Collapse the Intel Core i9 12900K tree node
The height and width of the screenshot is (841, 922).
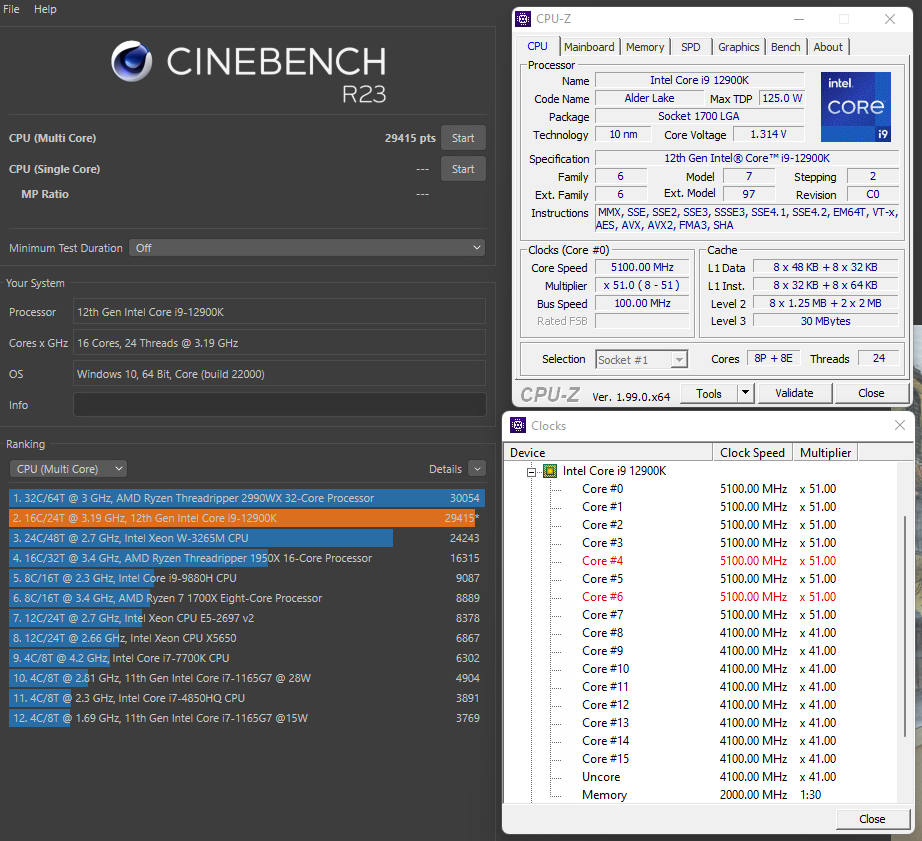coord(532,471)
